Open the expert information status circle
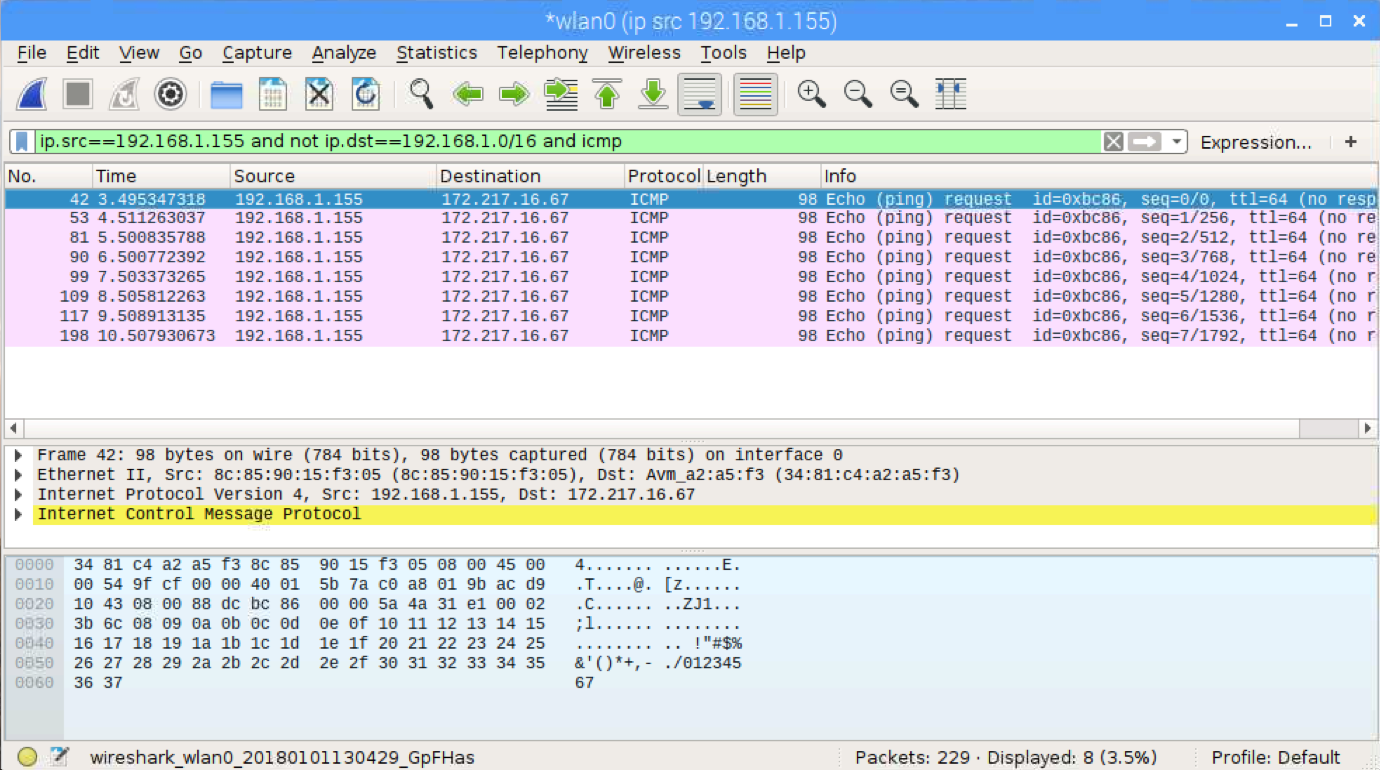The height and width of the screenshot is (770, 1380). pyautogui.click(x=27, y=757)
